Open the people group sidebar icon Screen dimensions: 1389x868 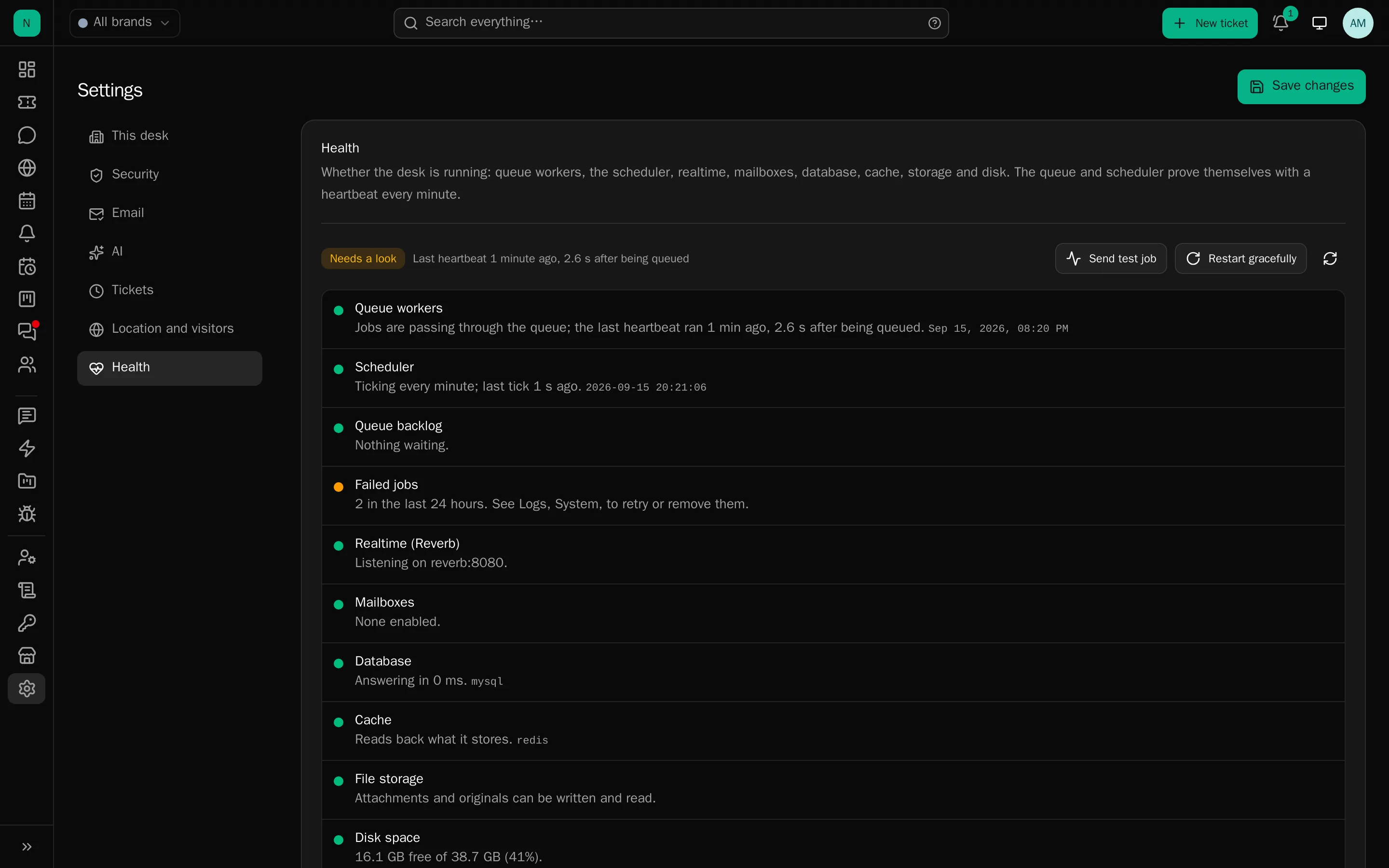[27, 365]
